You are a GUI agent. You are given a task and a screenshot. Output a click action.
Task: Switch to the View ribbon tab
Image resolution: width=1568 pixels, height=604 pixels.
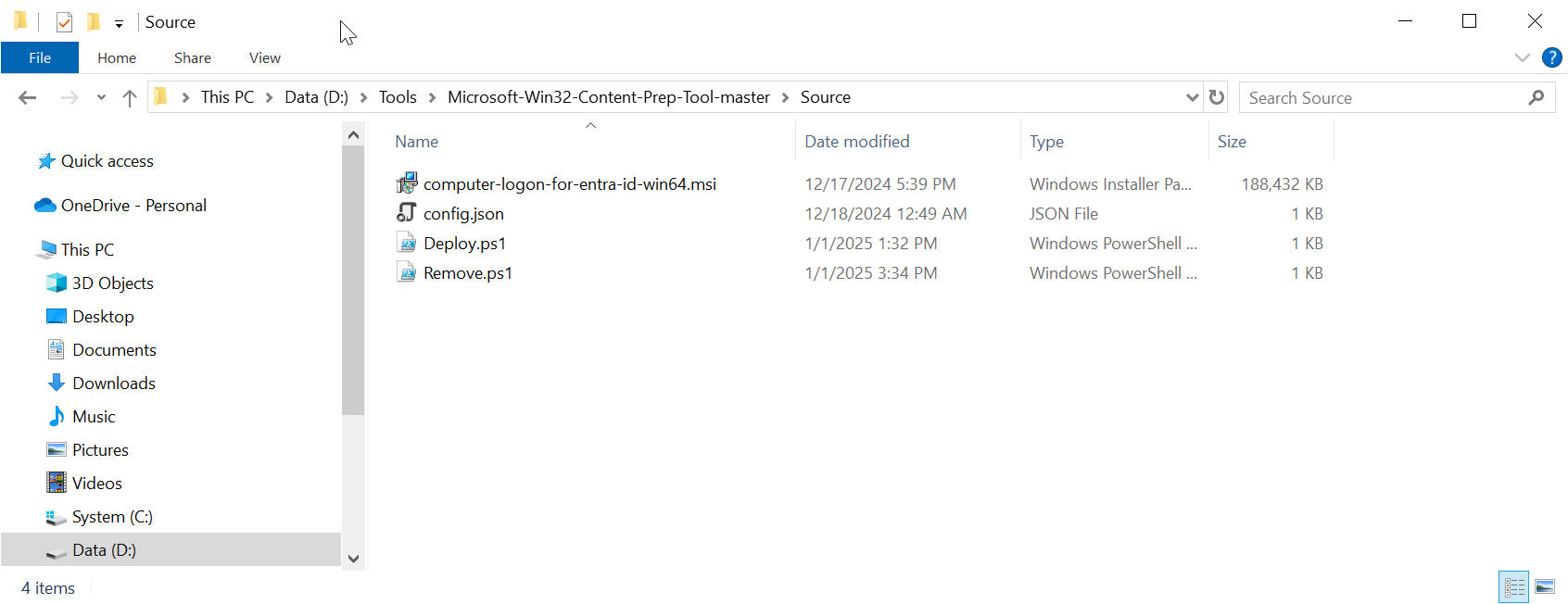coord(264,57)
